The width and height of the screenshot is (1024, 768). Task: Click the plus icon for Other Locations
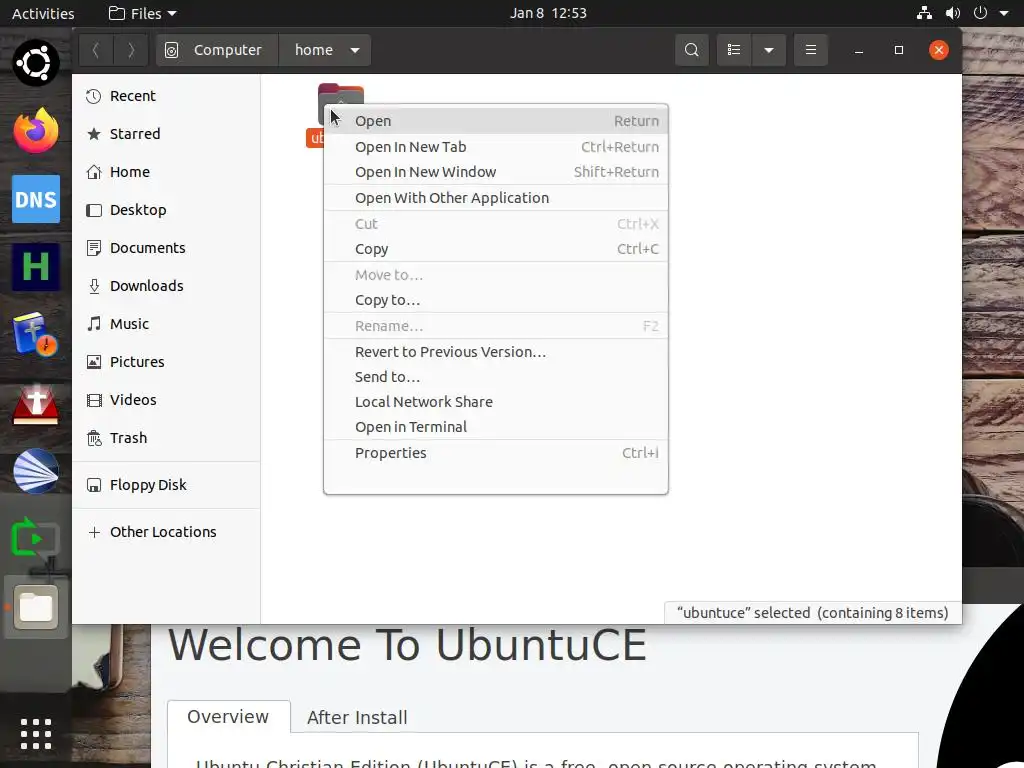coord(94,532)
